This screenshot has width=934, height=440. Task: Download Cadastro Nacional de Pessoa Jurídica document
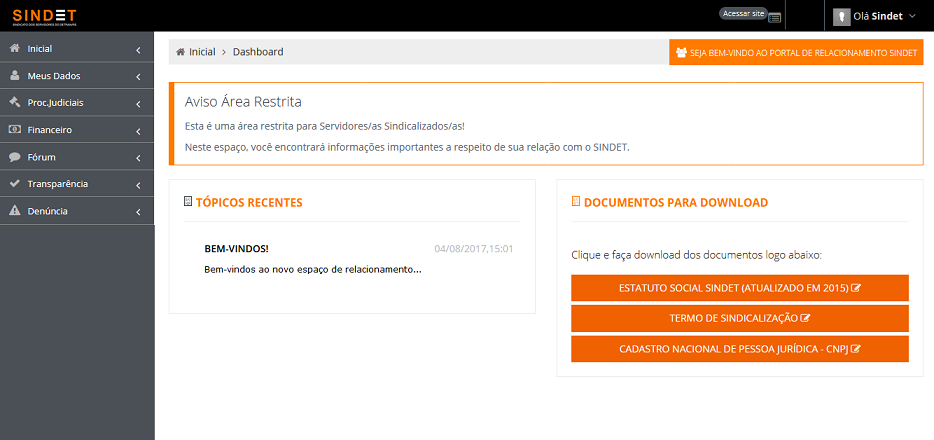click(x=740, y=349)
